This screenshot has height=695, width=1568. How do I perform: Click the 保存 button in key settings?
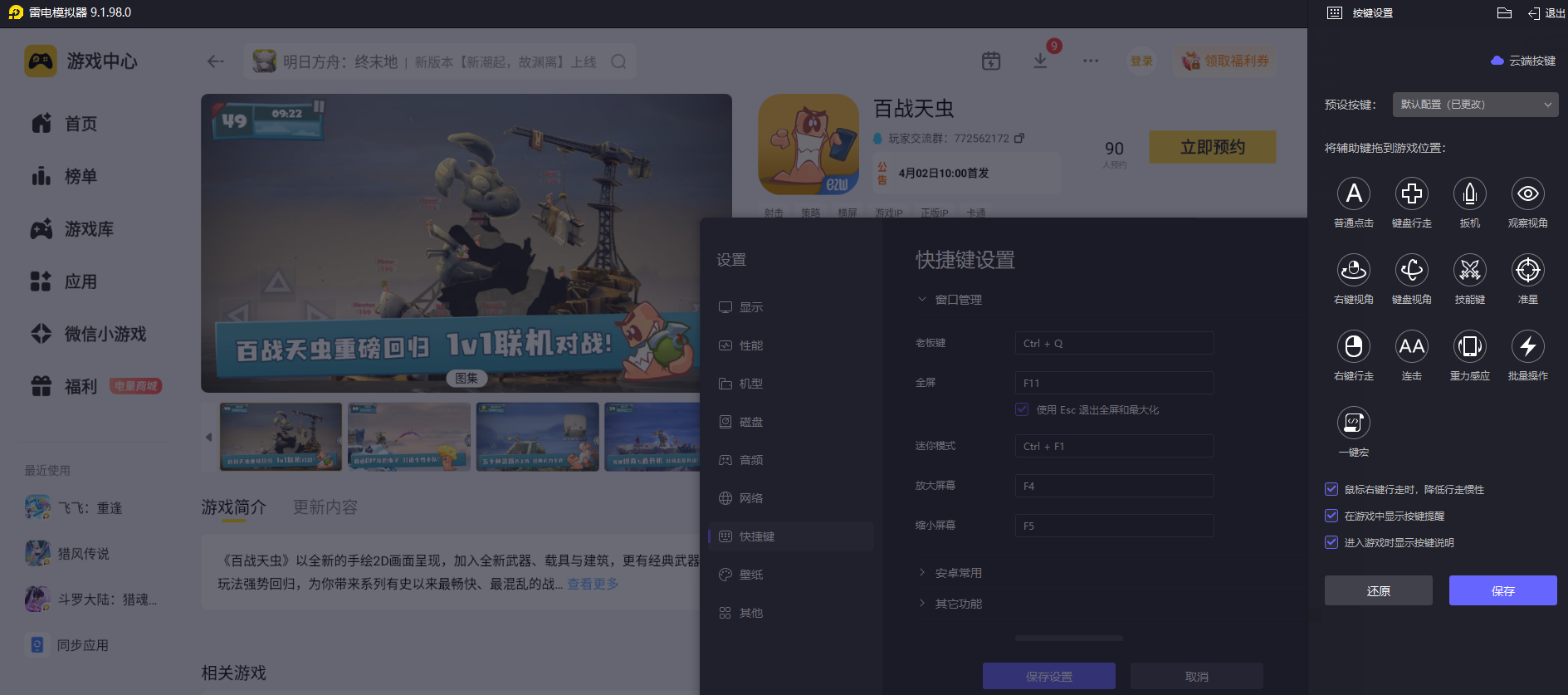(1503, 590)
